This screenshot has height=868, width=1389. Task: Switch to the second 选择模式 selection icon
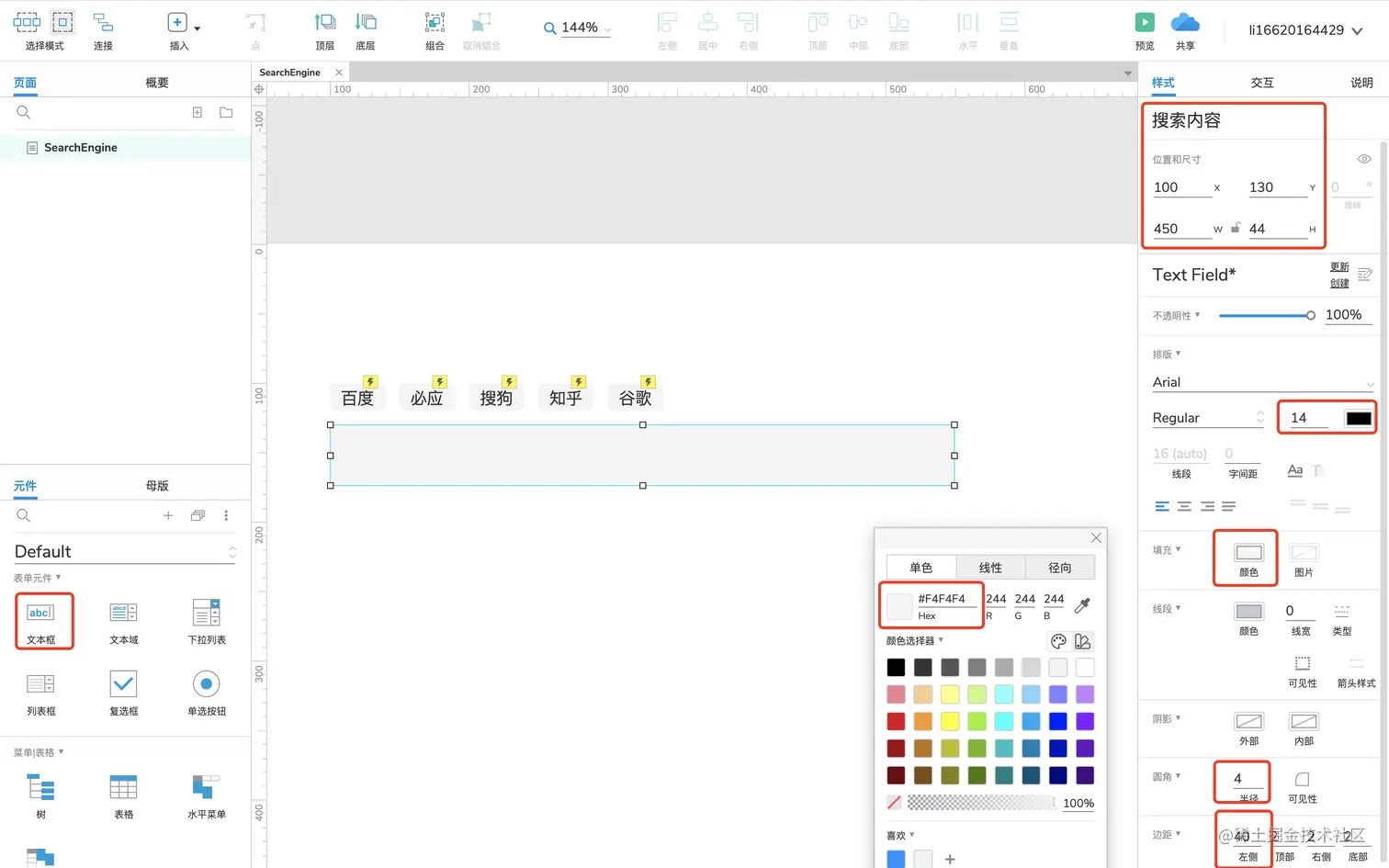[x=62, y=22]
